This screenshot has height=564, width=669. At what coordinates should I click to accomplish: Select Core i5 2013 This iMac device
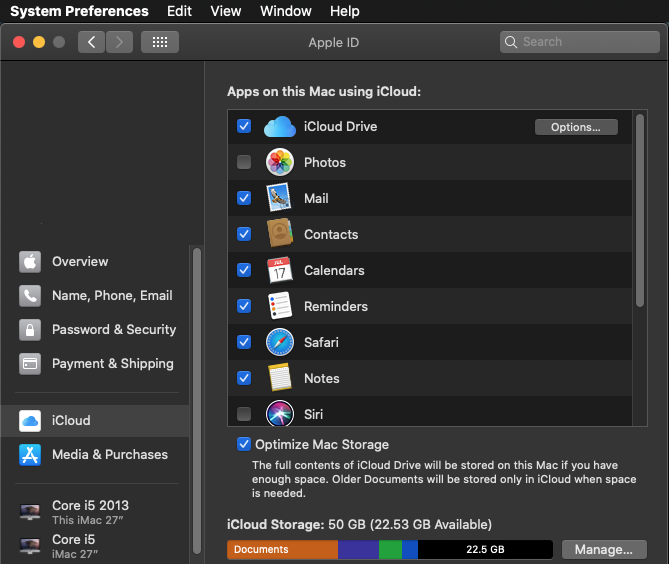(95, 512)
